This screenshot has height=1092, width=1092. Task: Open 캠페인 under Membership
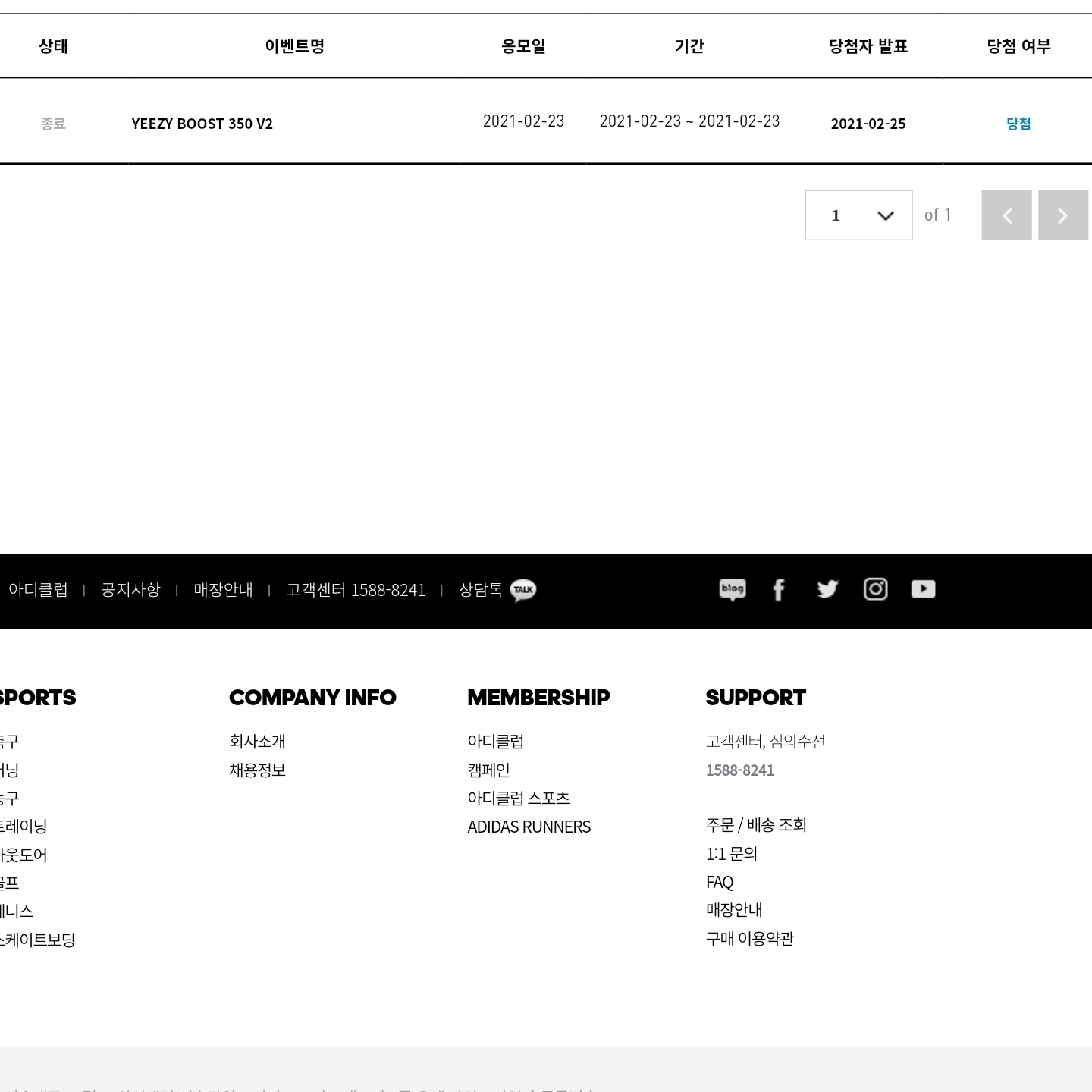pyautogui.click(x=488, y=770)
